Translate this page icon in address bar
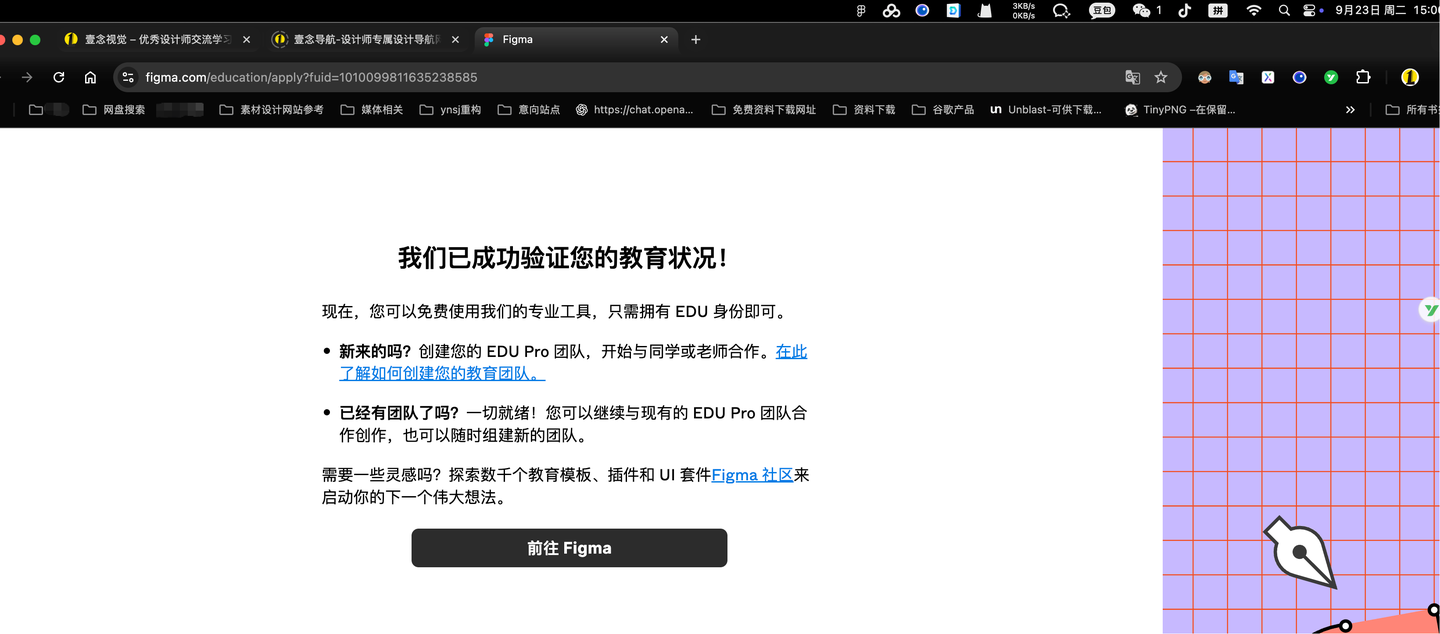 1132,77
